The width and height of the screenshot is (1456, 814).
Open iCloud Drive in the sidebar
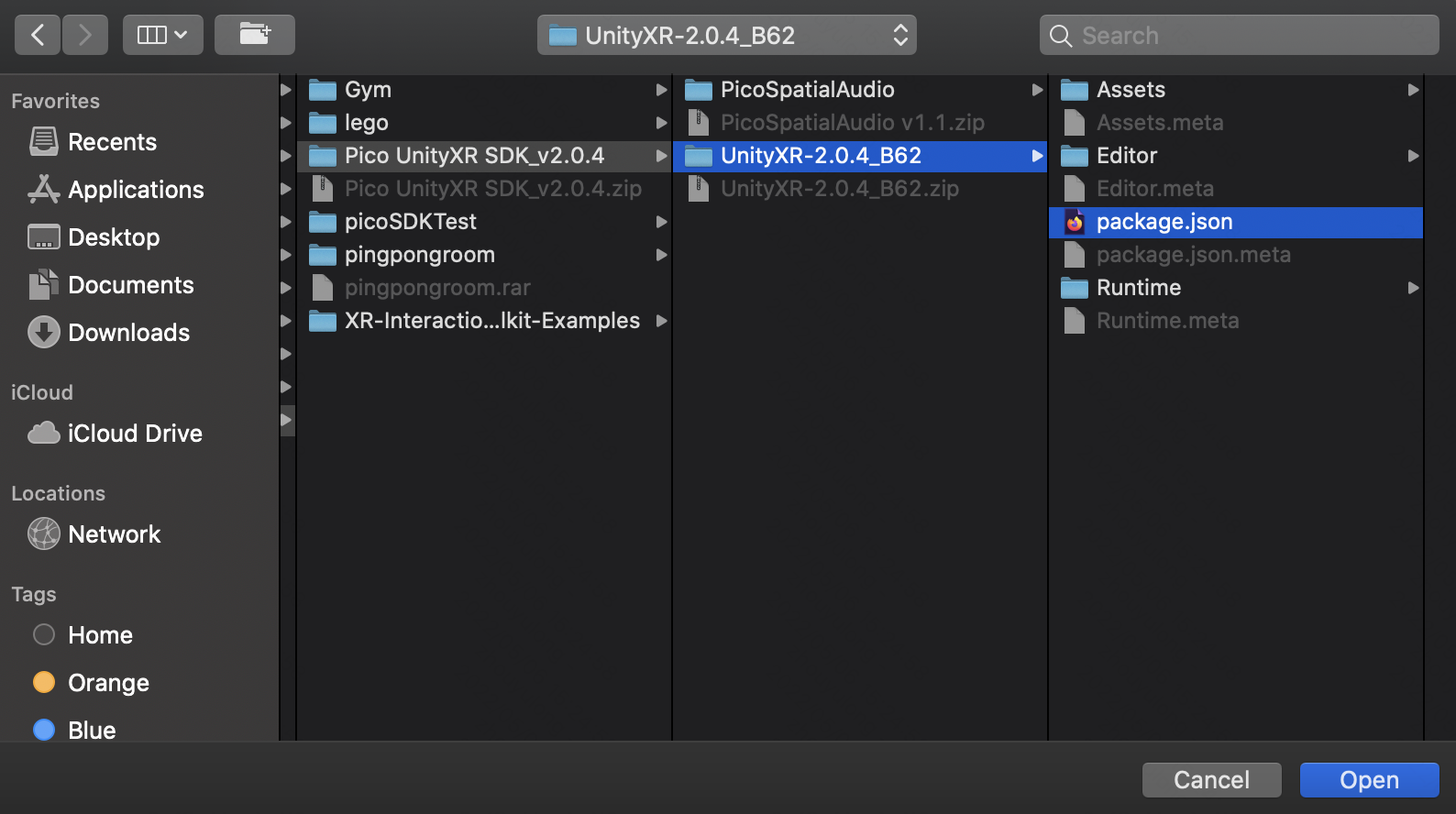(x=115, y=434)
